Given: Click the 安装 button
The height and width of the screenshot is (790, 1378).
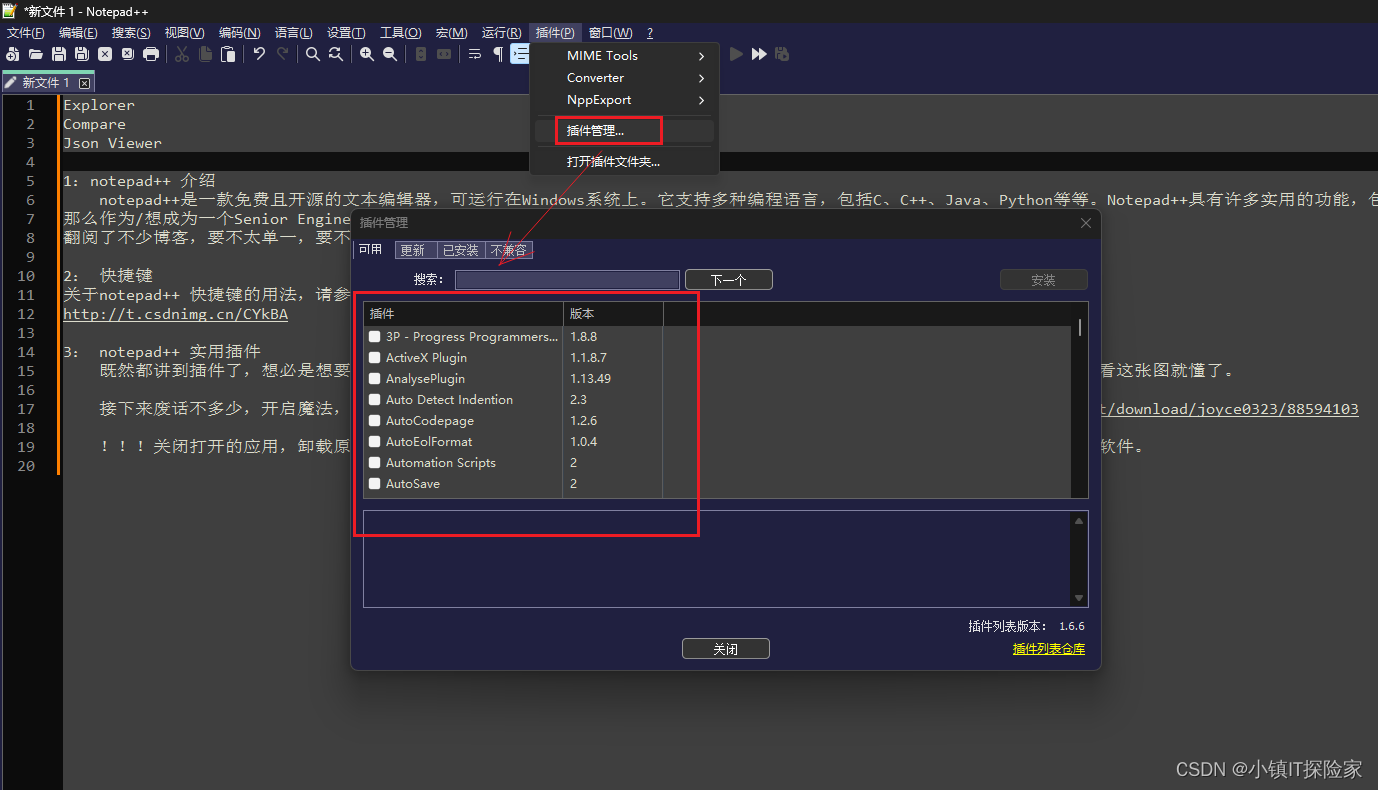Looking at the screenshot, I should tap(1043, 280).
